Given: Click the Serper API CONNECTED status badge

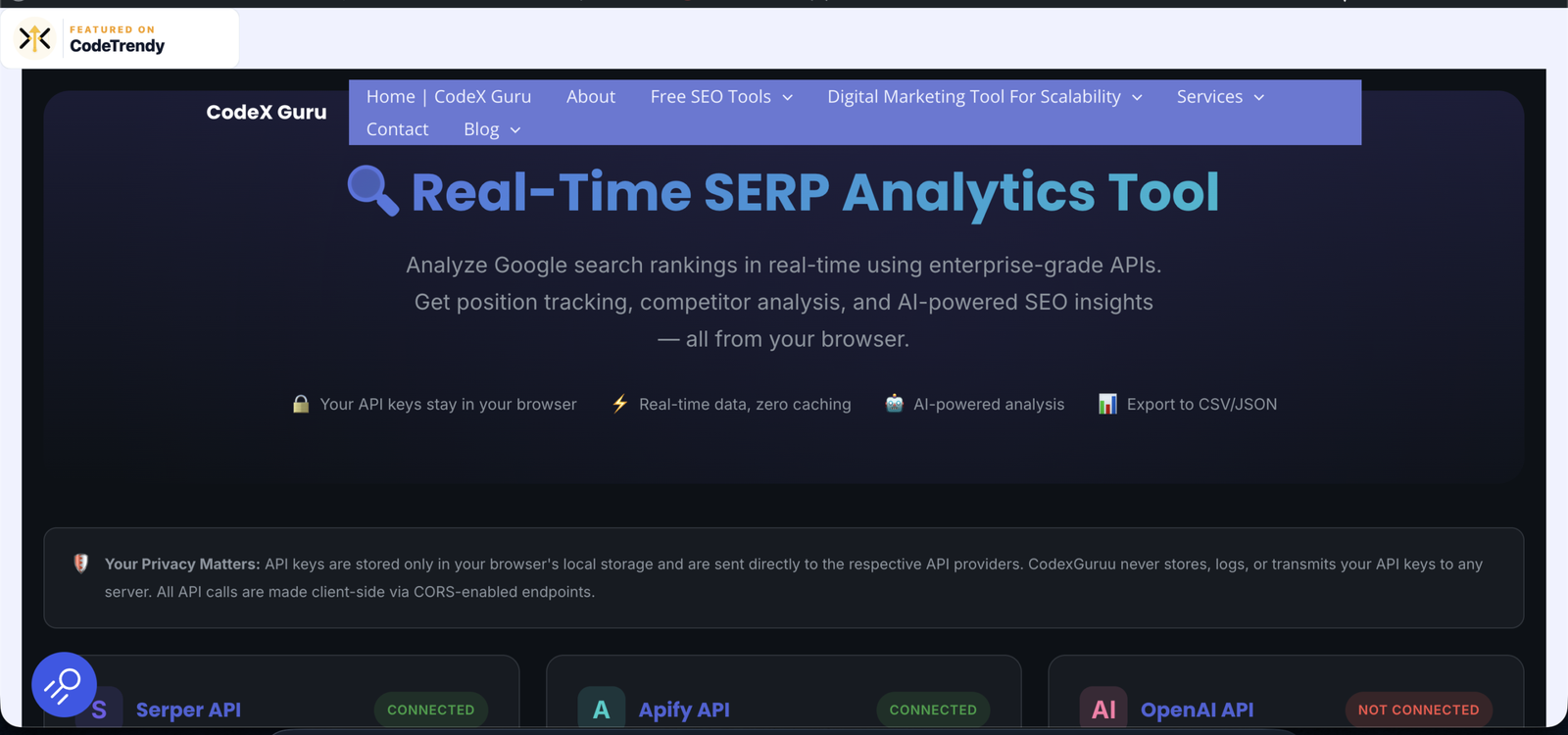Looking at the screenshot, I should pyautogui.click(x=431, y=710).
